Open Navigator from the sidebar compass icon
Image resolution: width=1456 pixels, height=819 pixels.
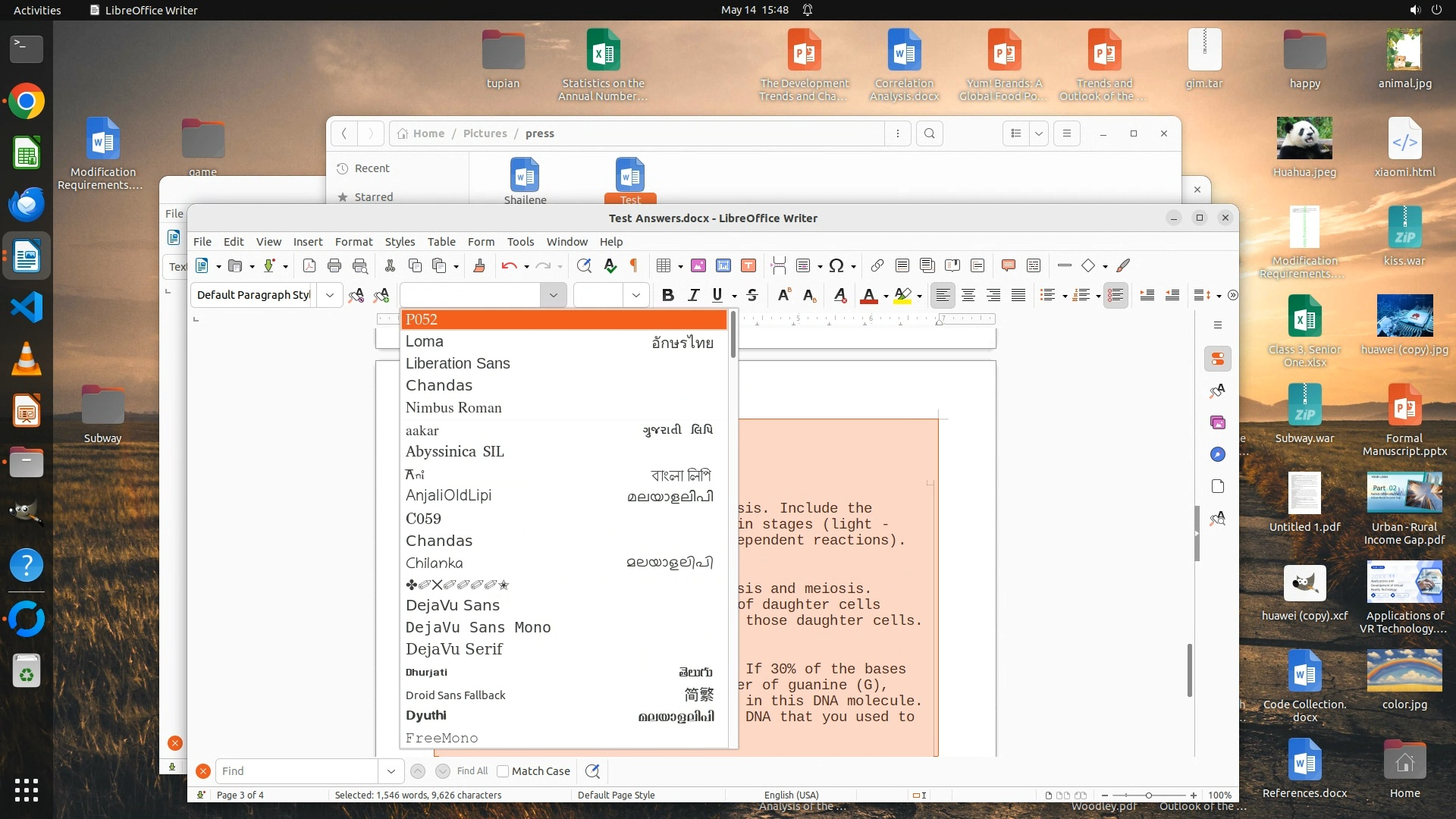coord(1218,454)
